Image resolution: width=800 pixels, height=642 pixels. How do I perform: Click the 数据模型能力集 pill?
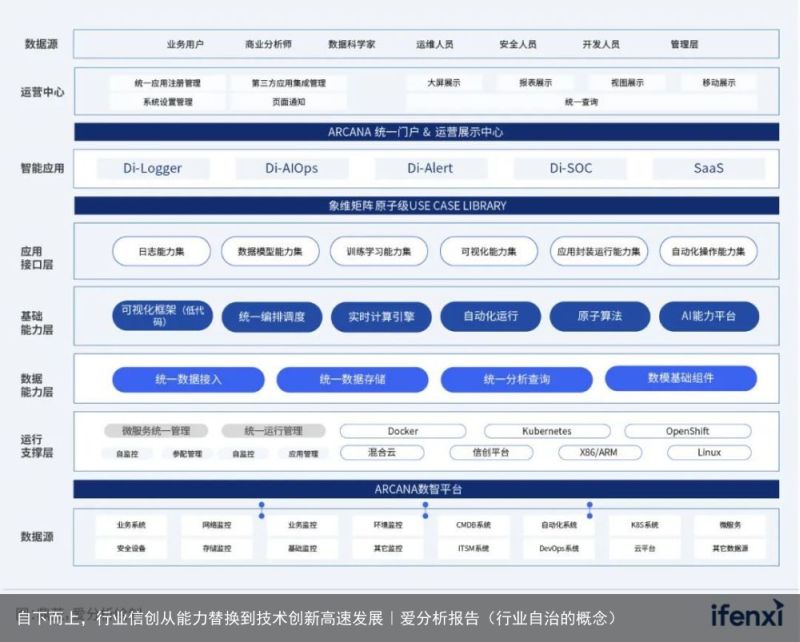[x=270, y=251]
